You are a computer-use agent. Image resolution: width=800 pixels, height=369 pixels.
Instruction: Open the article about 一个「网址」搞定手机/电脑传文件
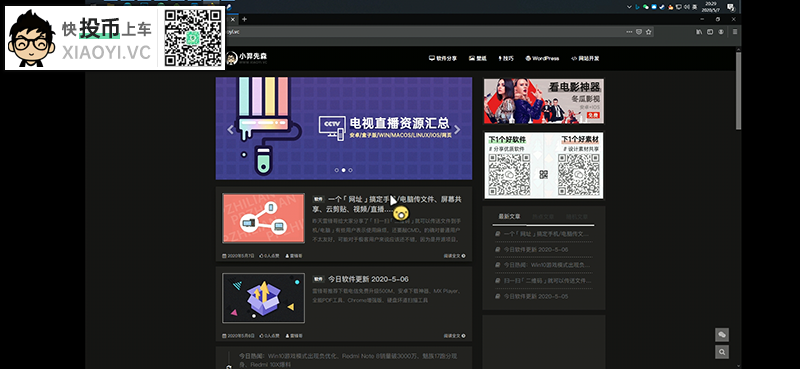click(387, 204)
